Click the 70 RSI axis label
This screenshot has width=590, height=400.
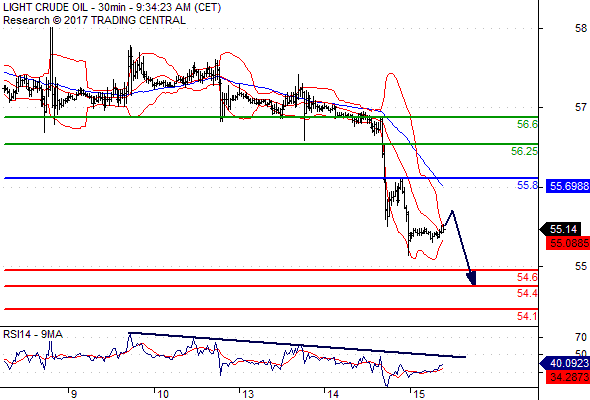click(x=581, y=337)
